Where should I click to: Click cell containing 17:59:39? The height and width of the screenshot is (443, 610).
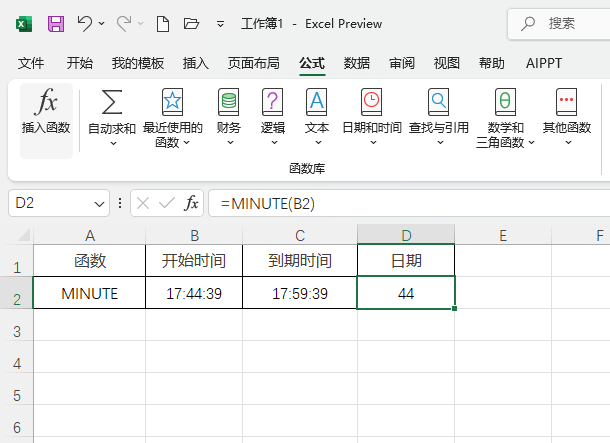pos(300,293)
